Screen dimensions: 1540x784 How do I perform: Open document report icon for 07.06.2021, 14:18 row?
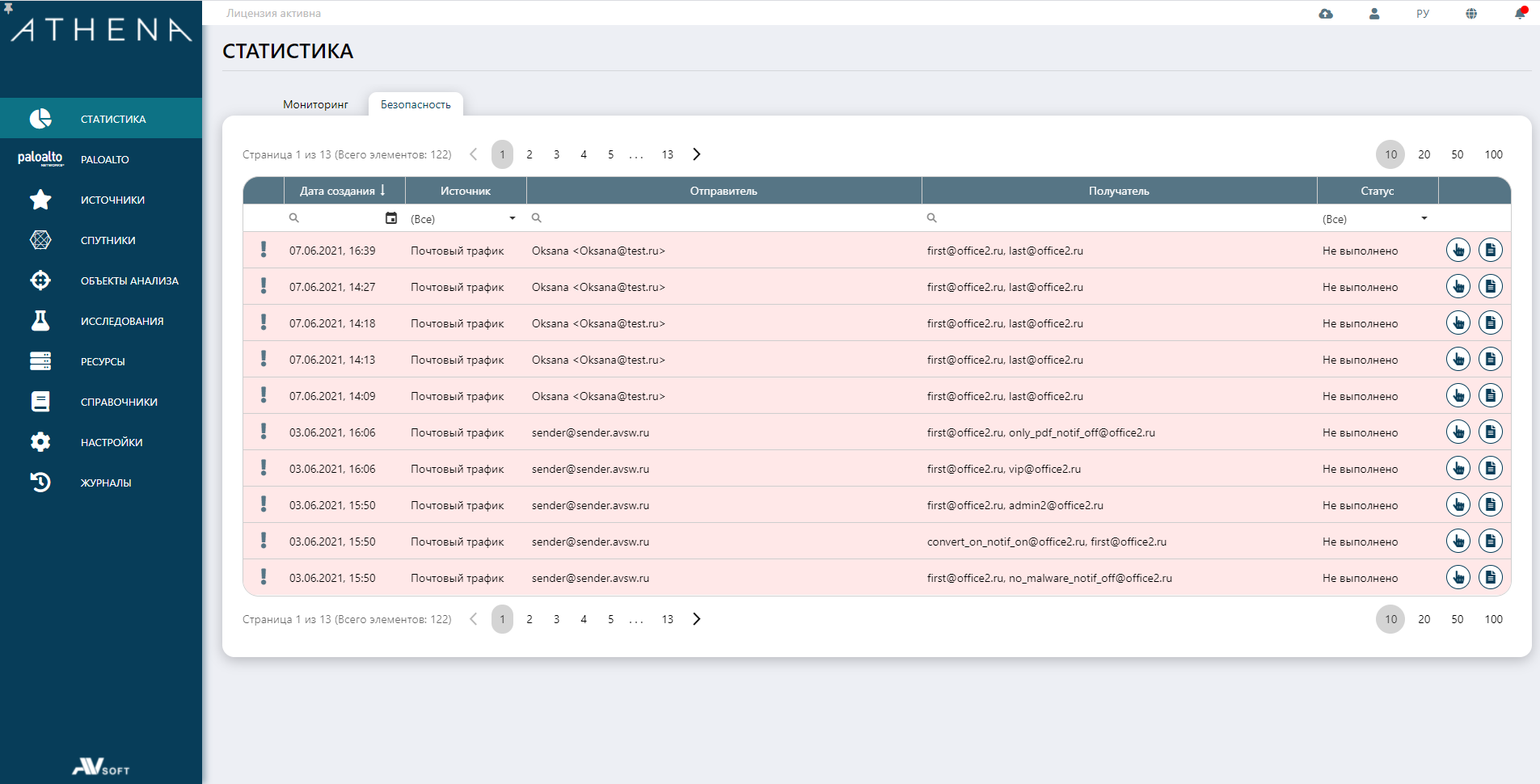pos(1491,323)
